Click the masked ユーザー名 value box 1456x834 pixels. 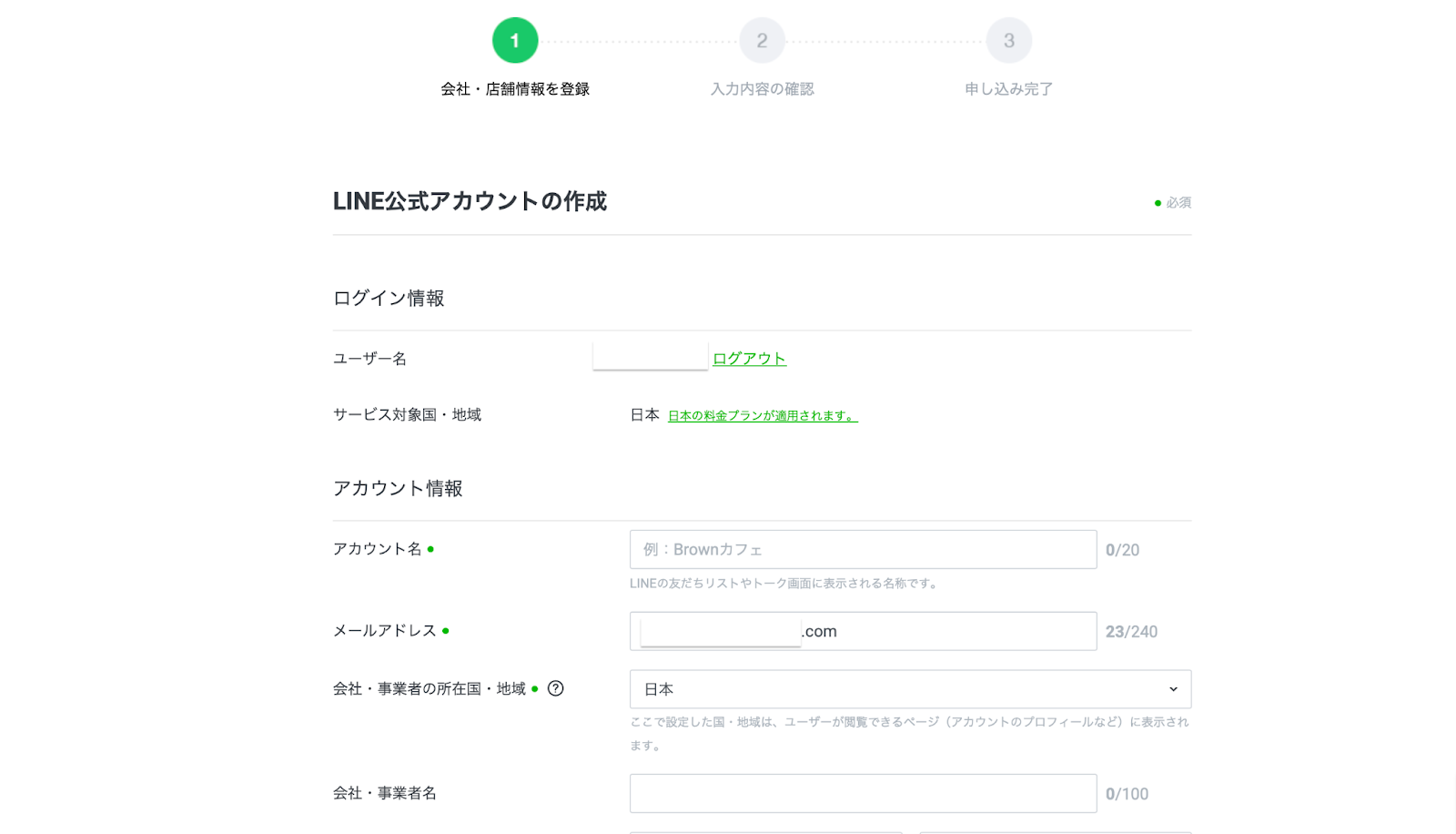point(650,357)
